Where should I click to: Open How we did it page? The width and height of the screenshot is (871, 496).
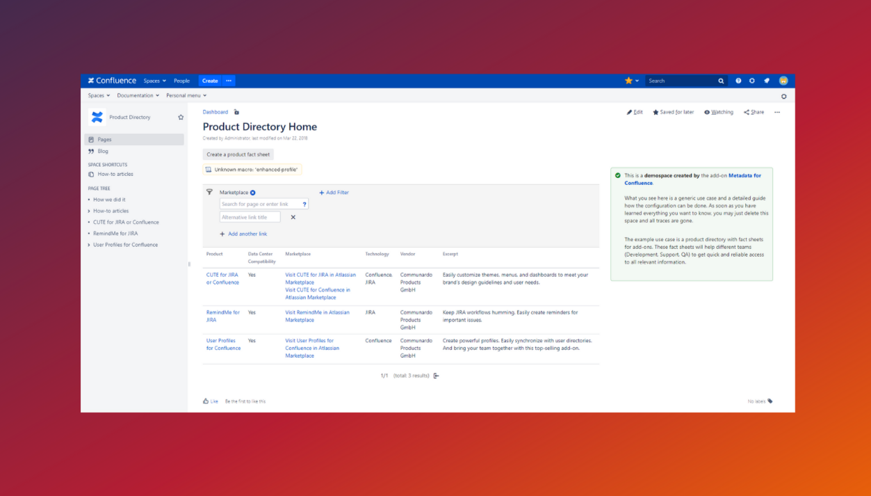109,199
